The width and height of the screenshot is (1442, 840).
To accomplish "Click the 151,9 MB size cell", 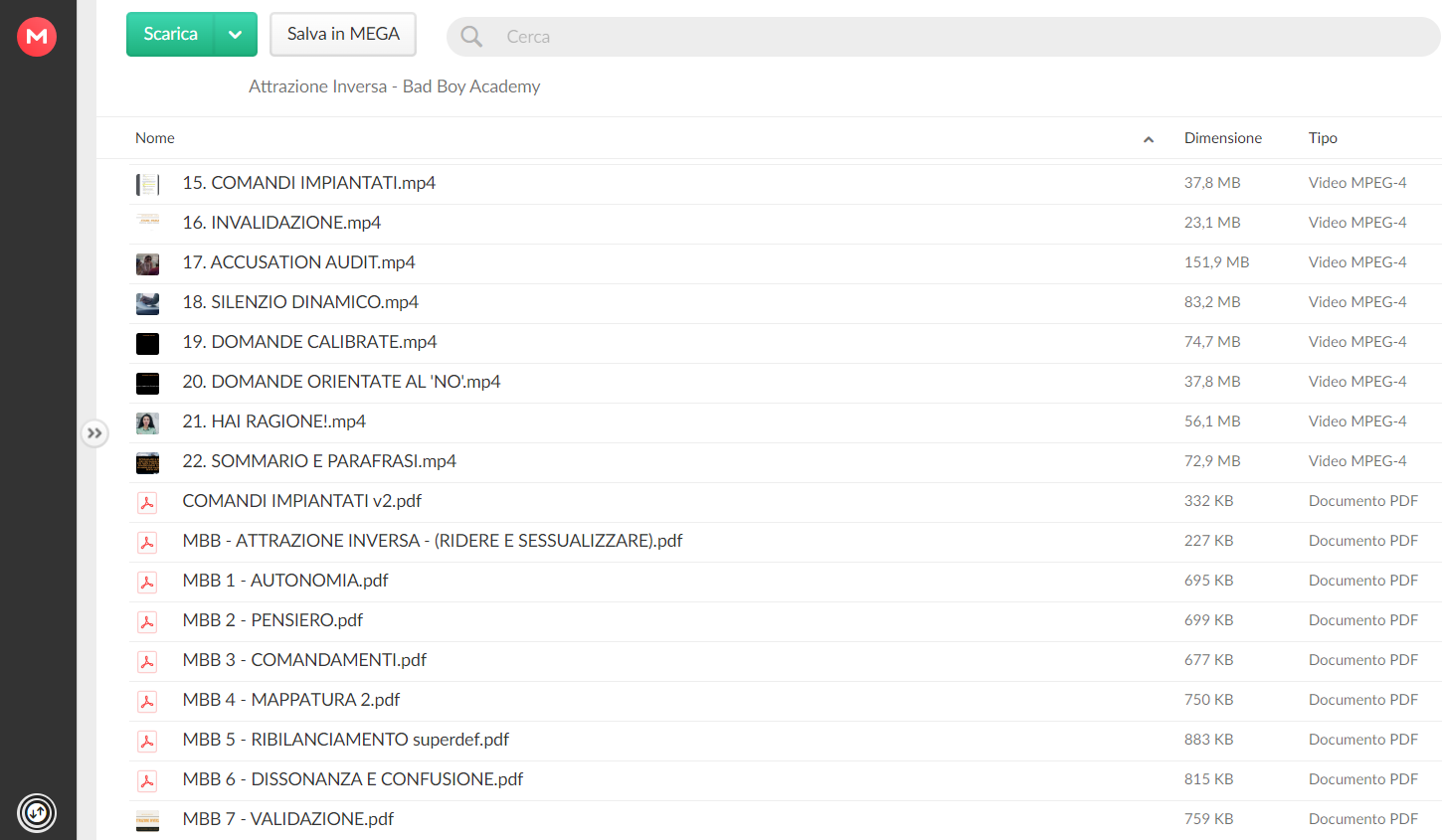I will coord(1216,262).
